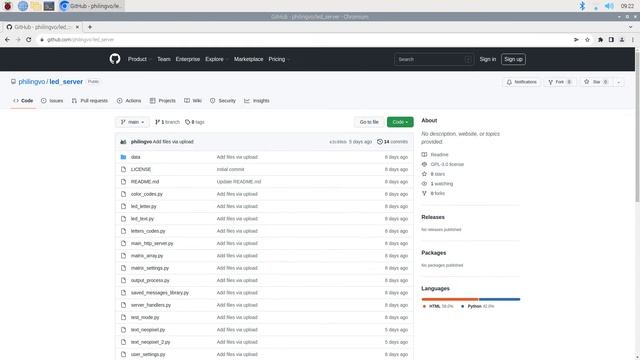Close the GitHub browser tab
Viewport: 640px width, 360px height.
coord(77,27)
